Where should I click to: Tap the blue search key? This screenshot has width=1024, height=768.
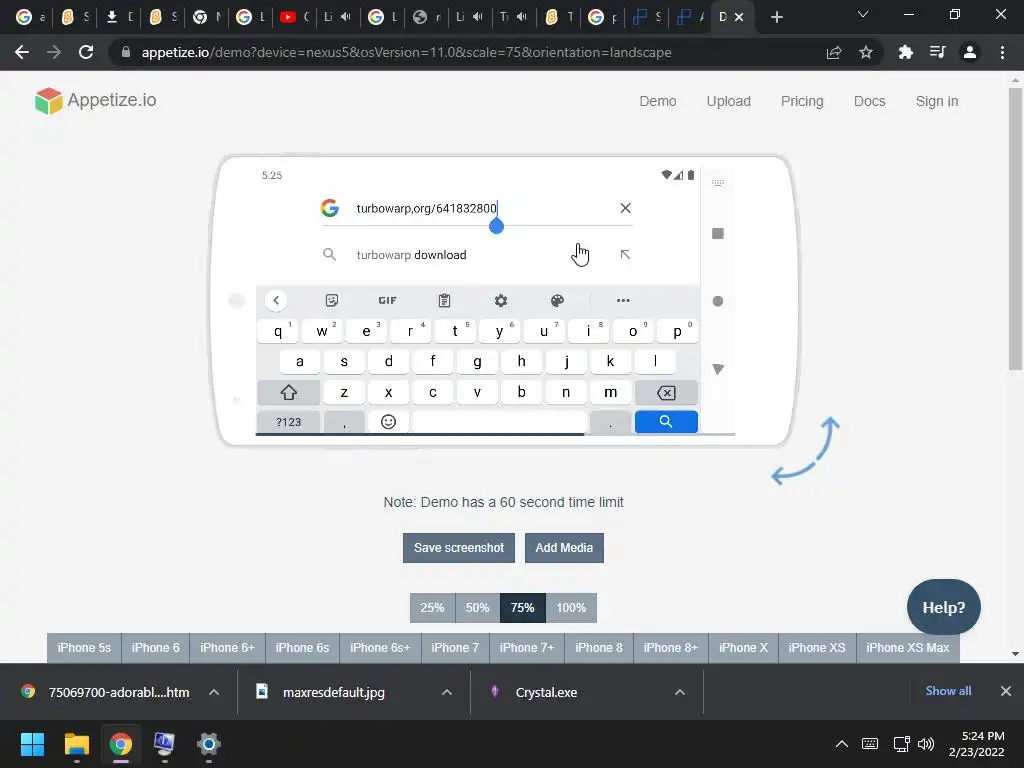pyautogui.click(x=666, y=422)
